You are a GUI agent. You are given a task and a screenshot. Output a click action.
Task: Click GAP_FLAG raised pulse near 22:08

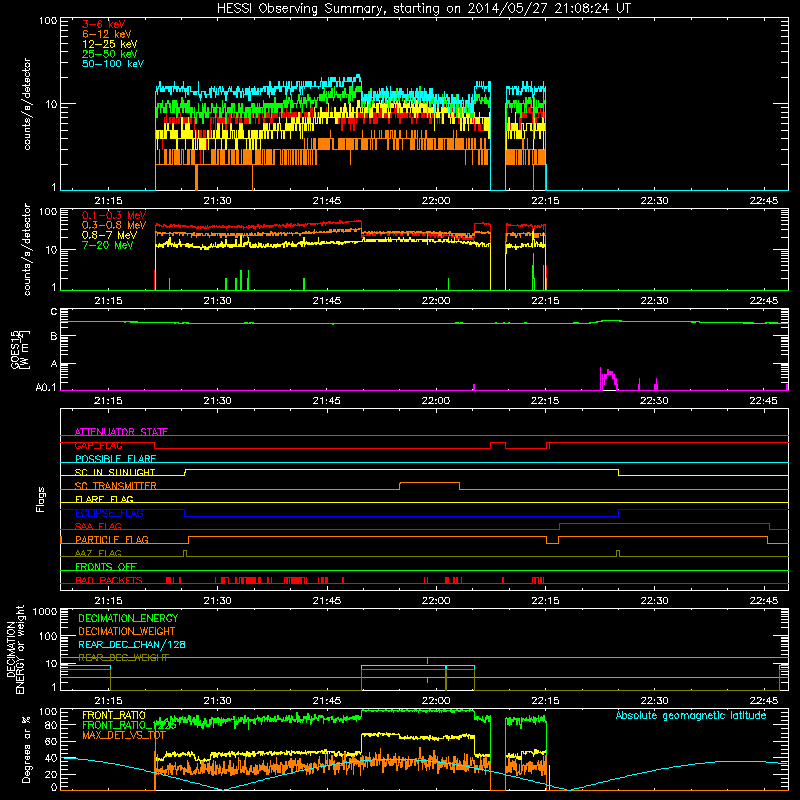(x=498, y=443)
